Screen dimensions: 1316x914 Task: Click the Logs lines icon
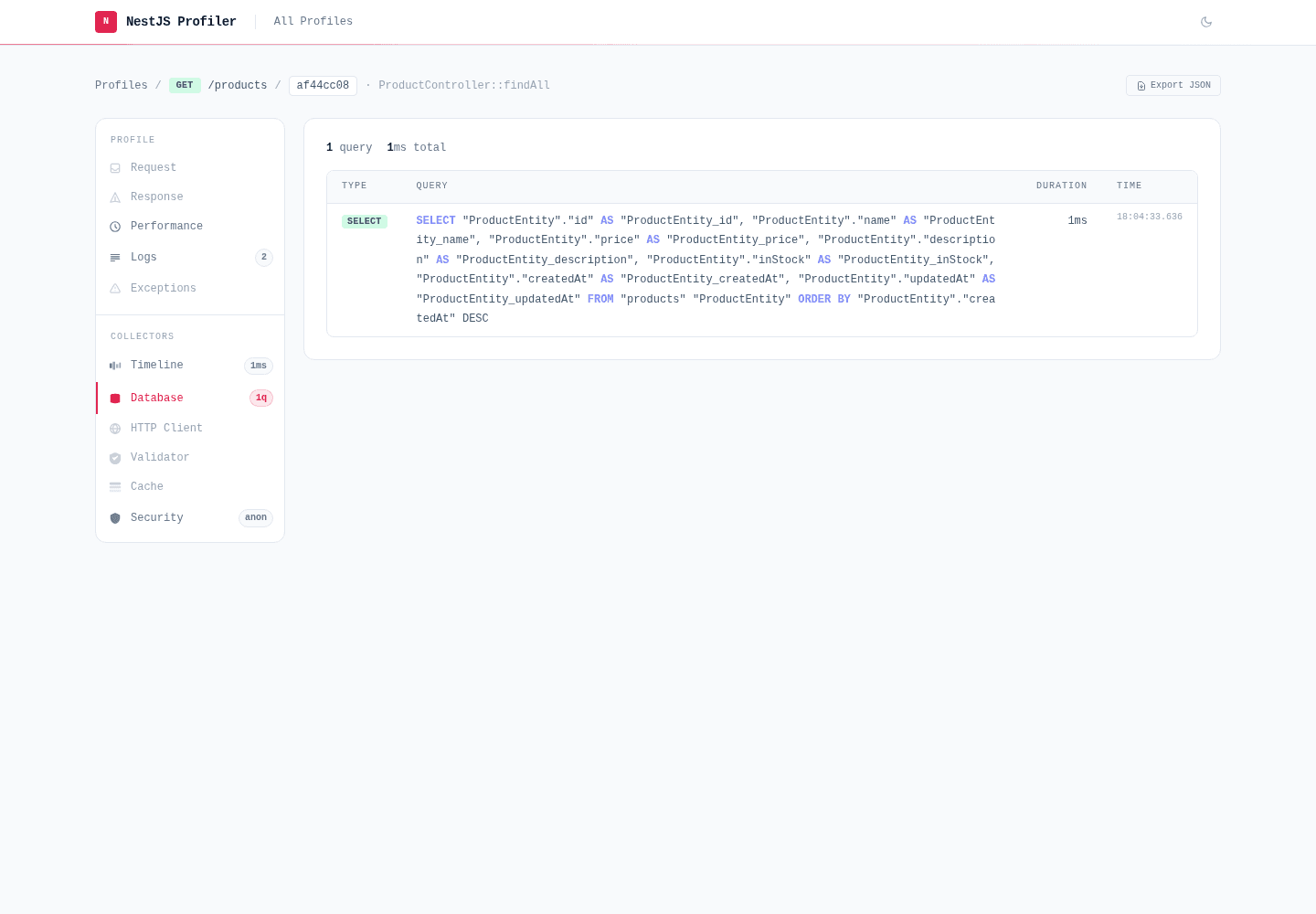[x=115, y=258]
